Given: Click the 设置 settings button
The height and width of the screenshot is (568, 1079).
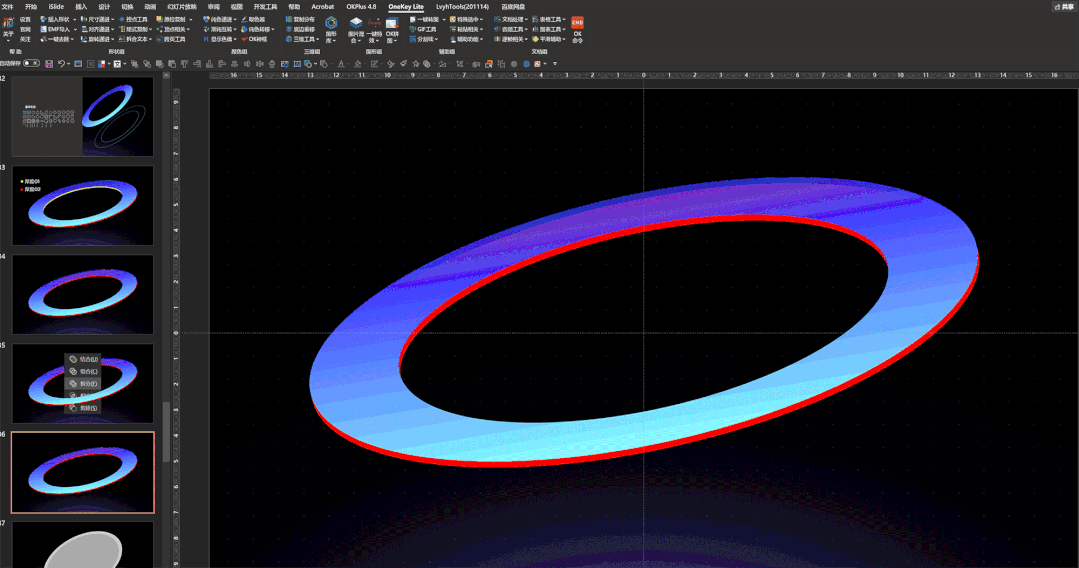Looking at the screenshot, I should pyautogui.click(x=25, y=19).
